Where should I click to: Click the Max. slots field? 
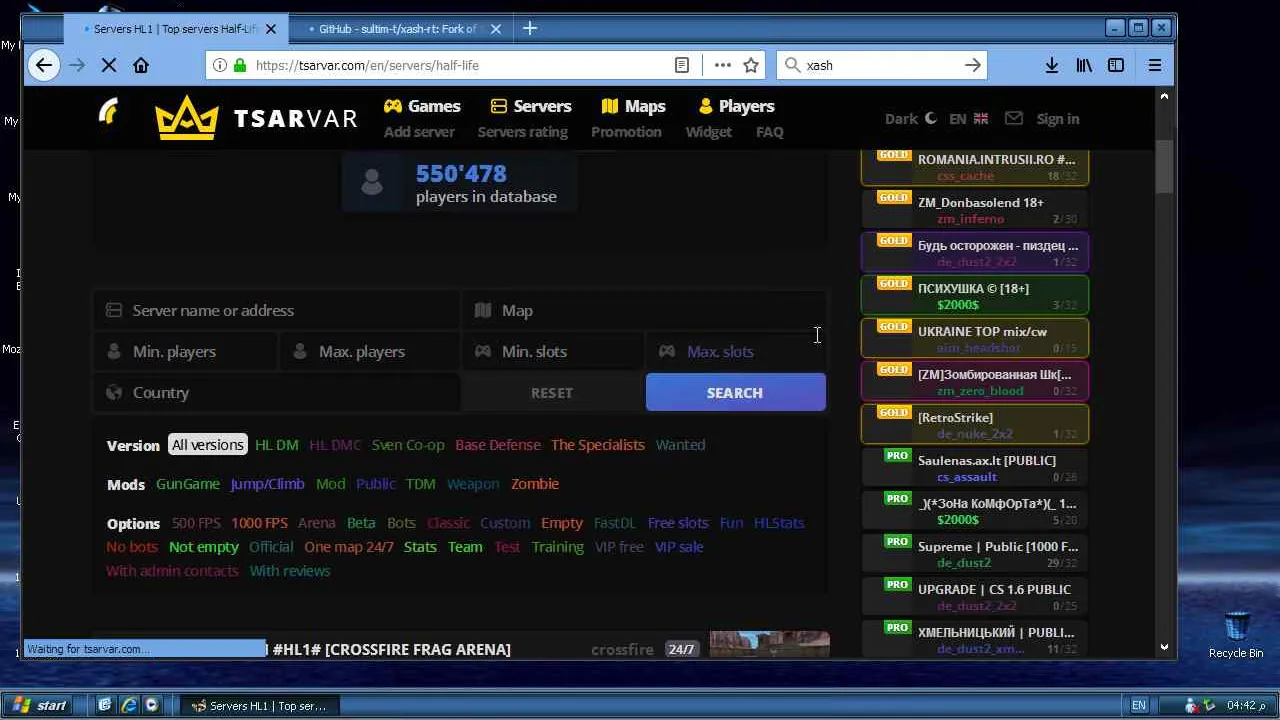pos(737,351)
